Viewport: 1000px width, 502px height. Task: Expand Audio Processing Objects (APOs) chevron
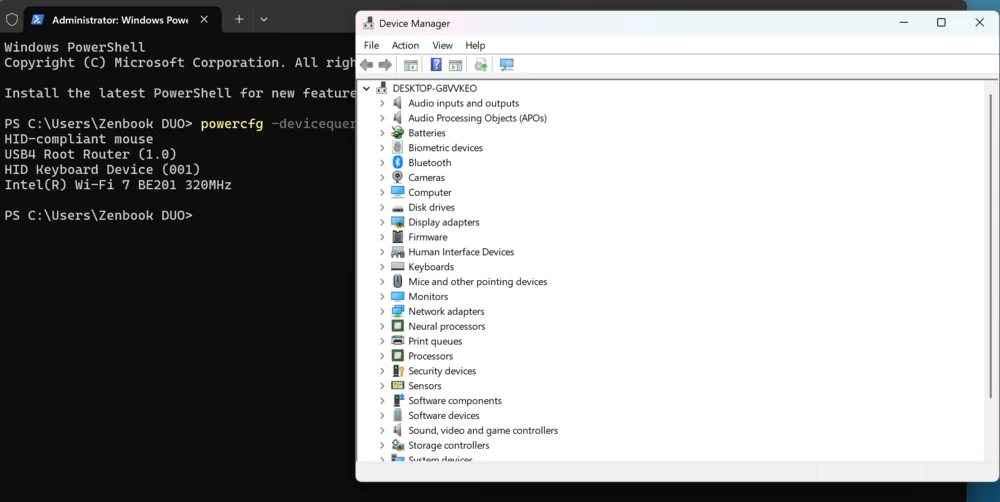382,118
